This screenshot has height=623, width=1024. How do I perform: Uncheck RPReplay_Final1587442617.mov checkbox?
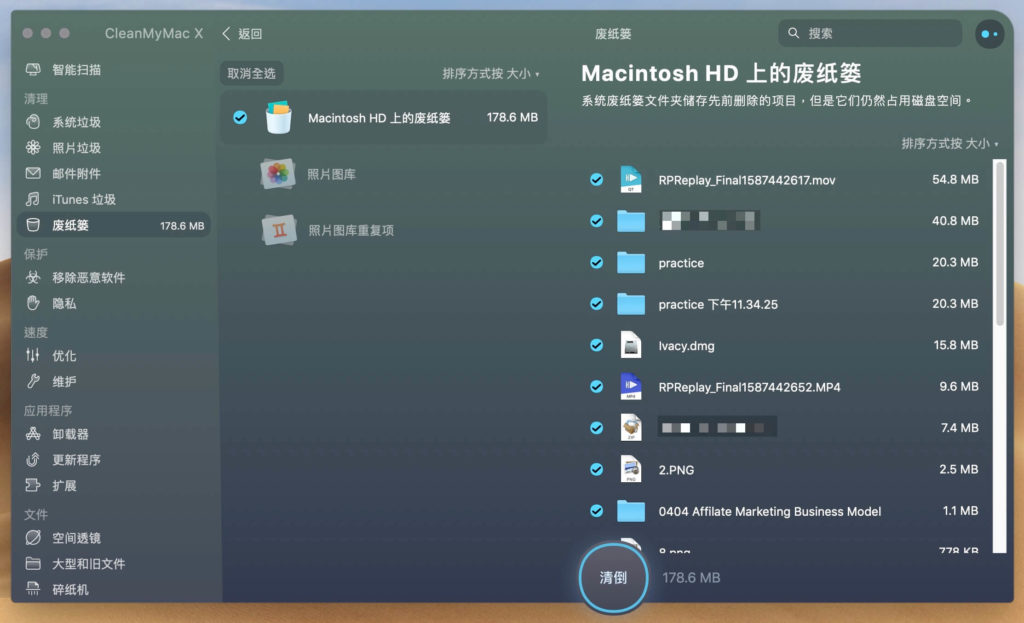(596, 180)
